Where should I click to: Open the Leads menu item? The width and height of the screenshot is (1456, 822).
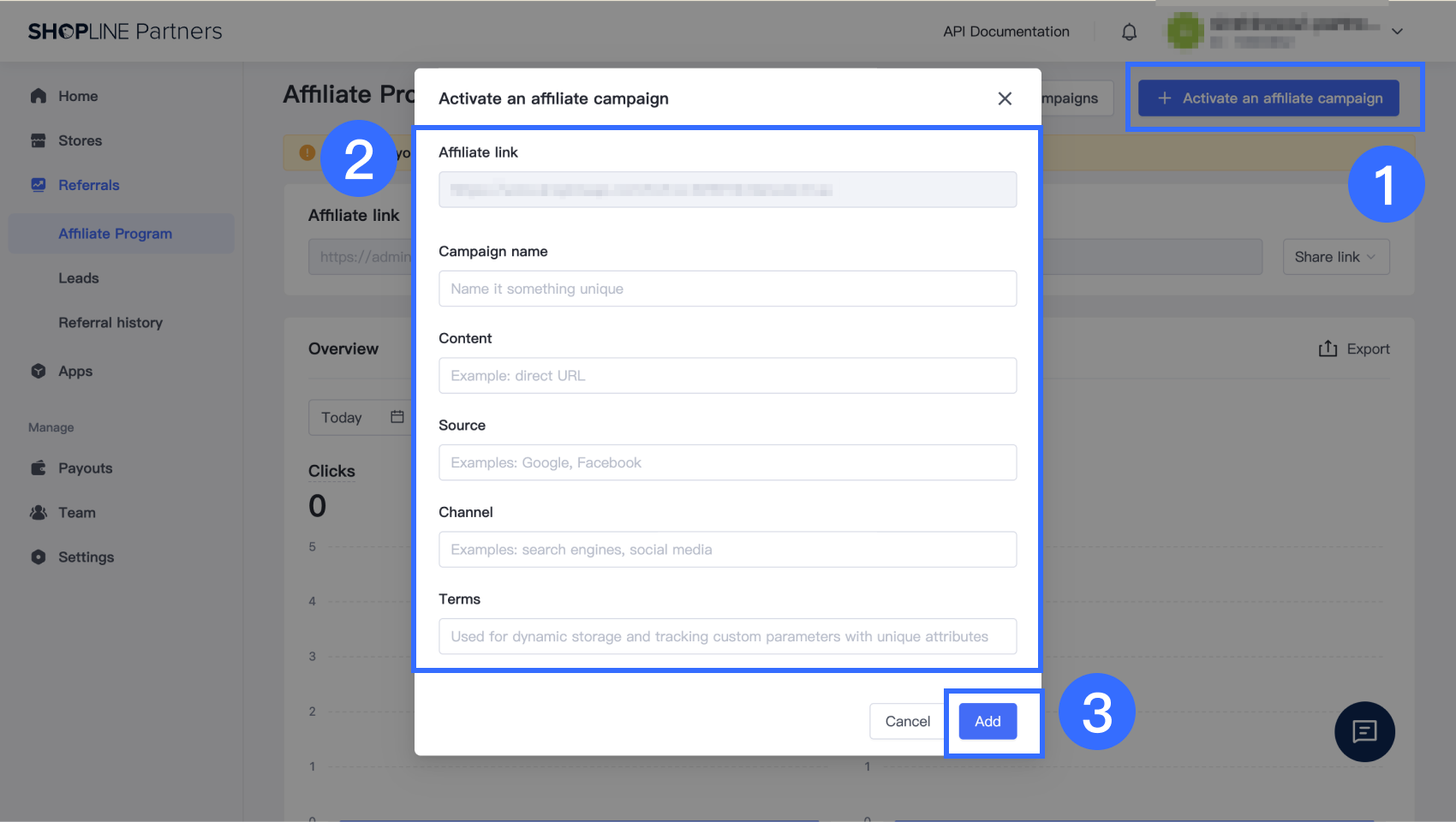coord(79,278)
